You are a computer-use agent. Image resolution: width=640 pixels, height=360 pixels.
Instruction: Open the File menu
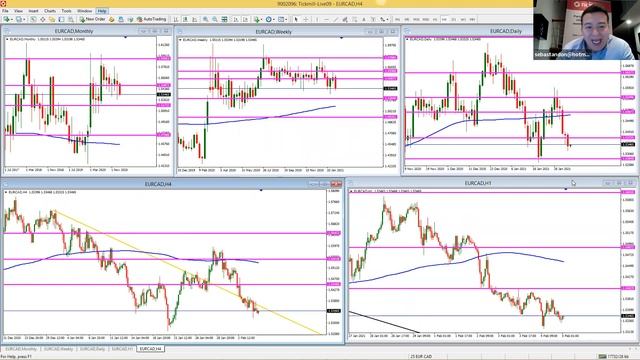5,11
